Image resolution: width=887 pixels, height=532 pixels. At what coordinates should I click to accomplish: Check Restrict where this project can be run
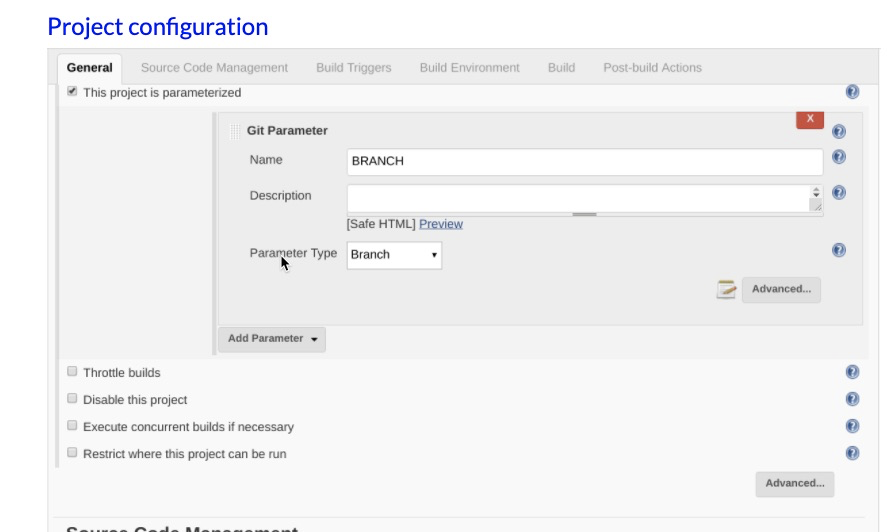[x=72, y=452]
